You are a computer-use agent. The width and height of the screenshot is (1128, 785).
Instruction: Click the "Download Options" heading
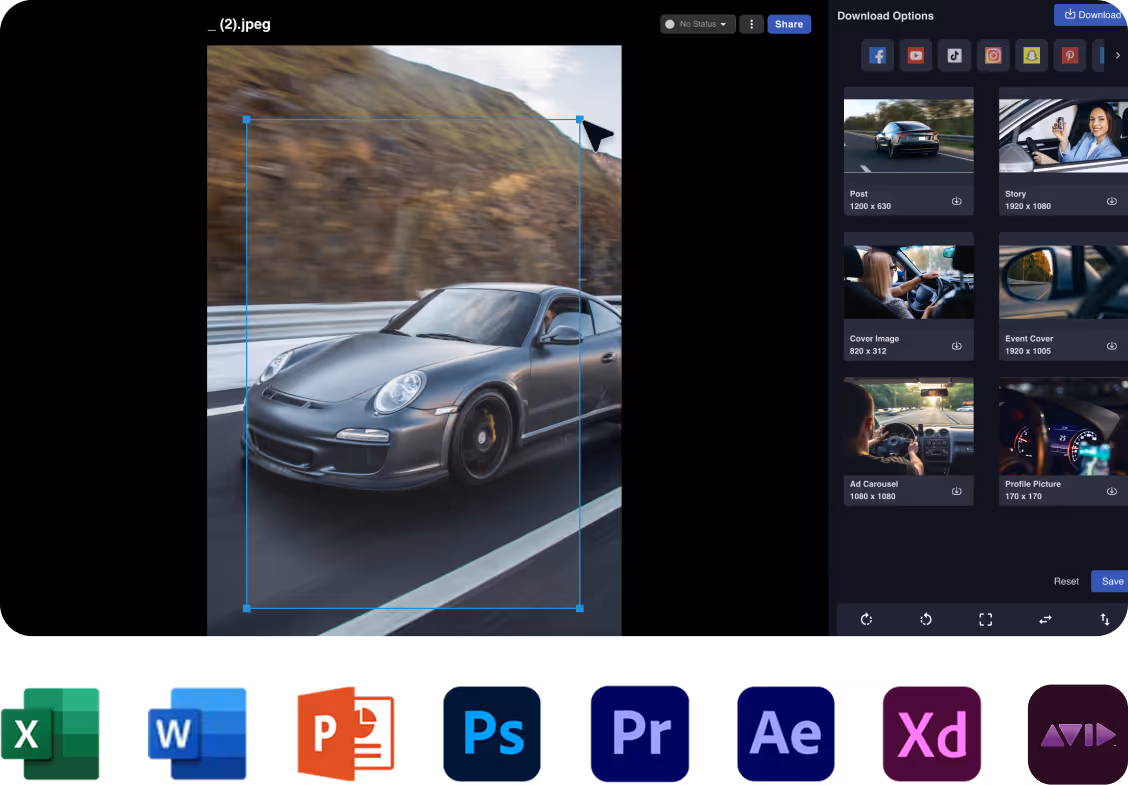[x=886, y=16]
